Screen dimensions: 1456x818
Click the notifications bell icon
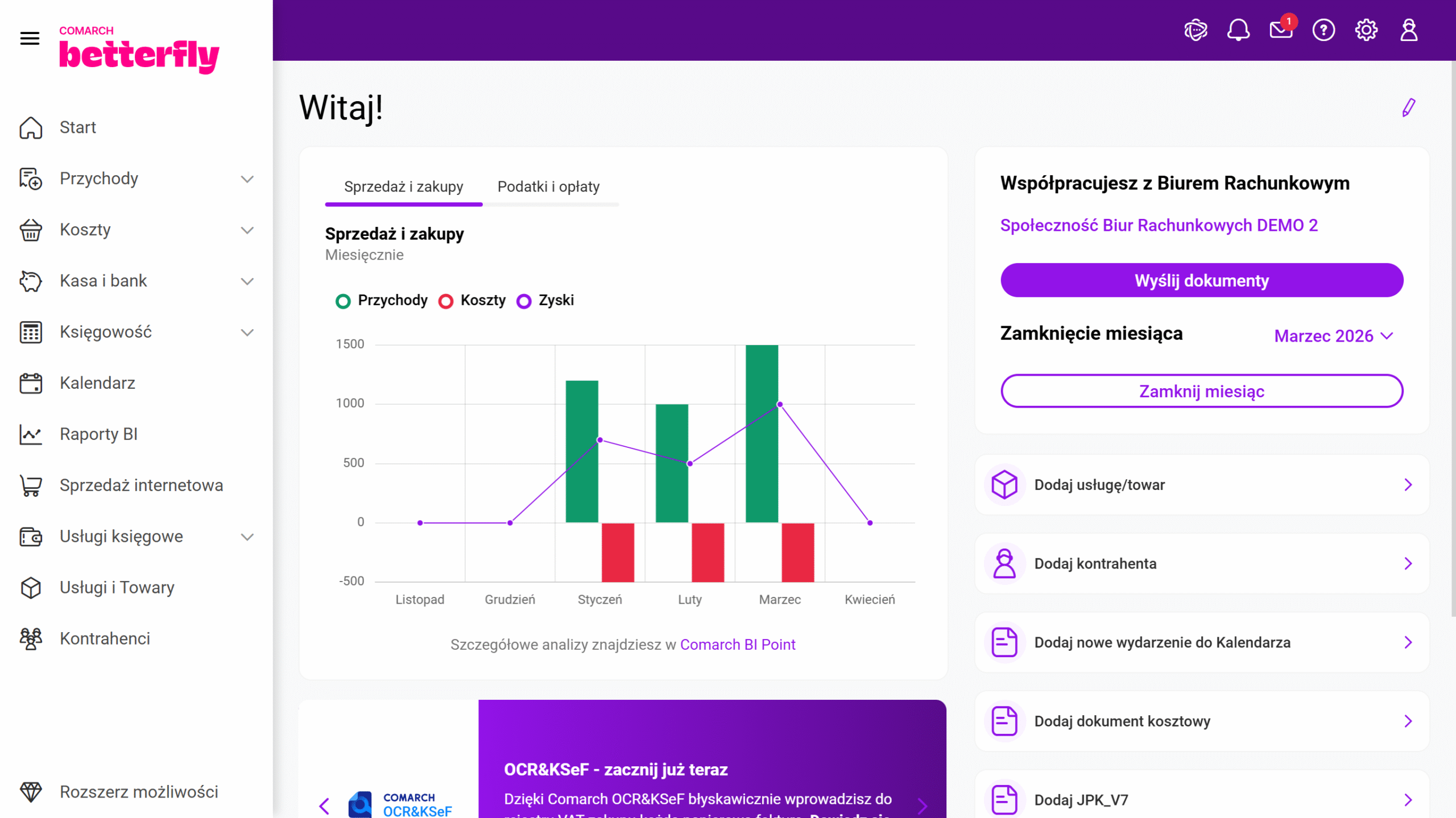(1238, 30)
